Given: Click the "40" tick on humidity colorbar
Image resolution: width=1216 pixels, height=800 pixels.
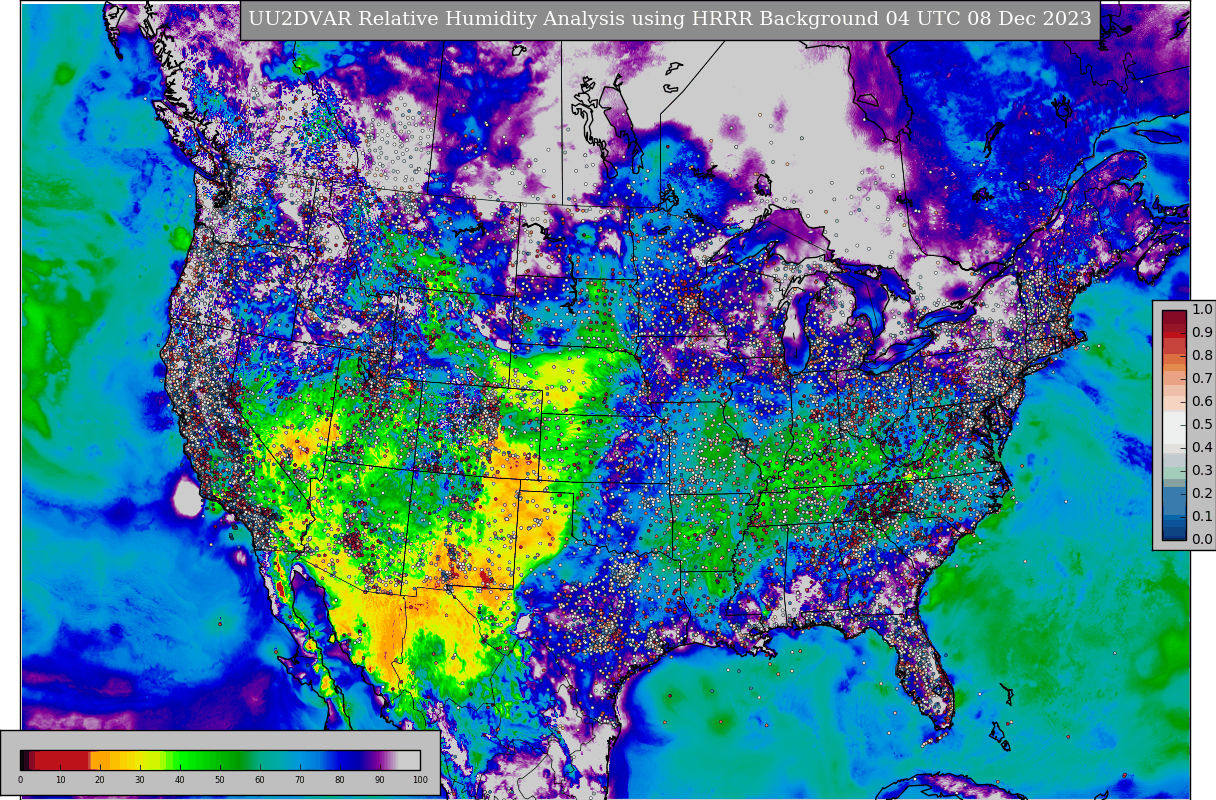Looking at the screenshot, I should 180,780.
